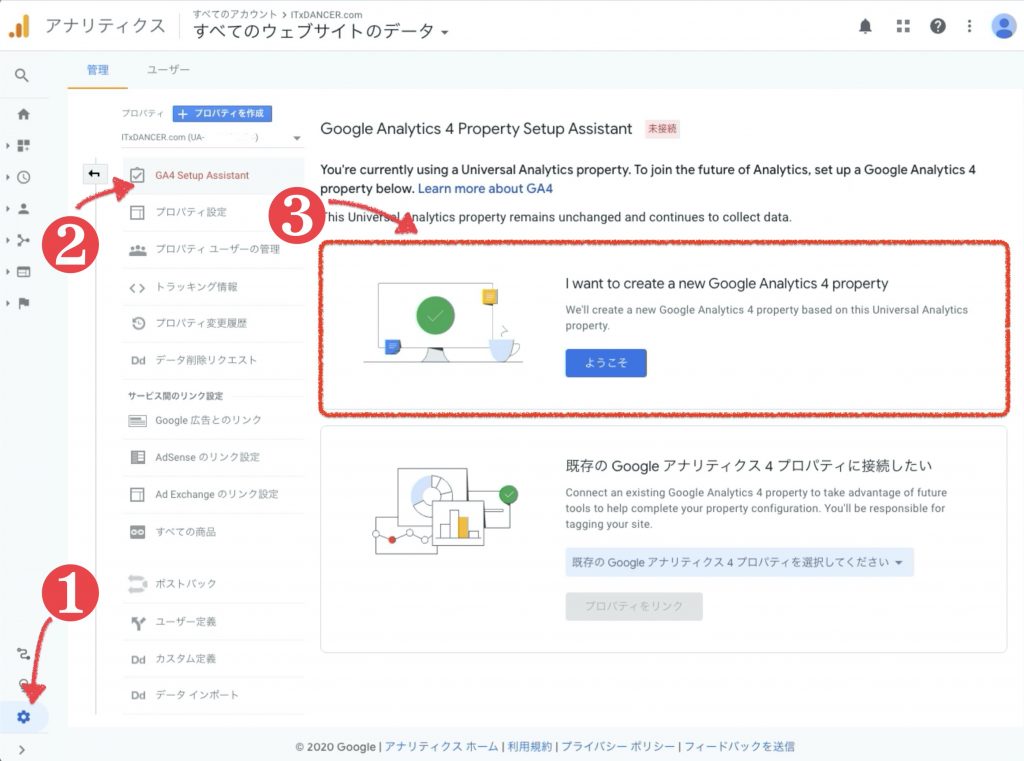Click the search magnifier icon in sidebar
Viewport: 1024px width, 761px height.
point(22,75)
